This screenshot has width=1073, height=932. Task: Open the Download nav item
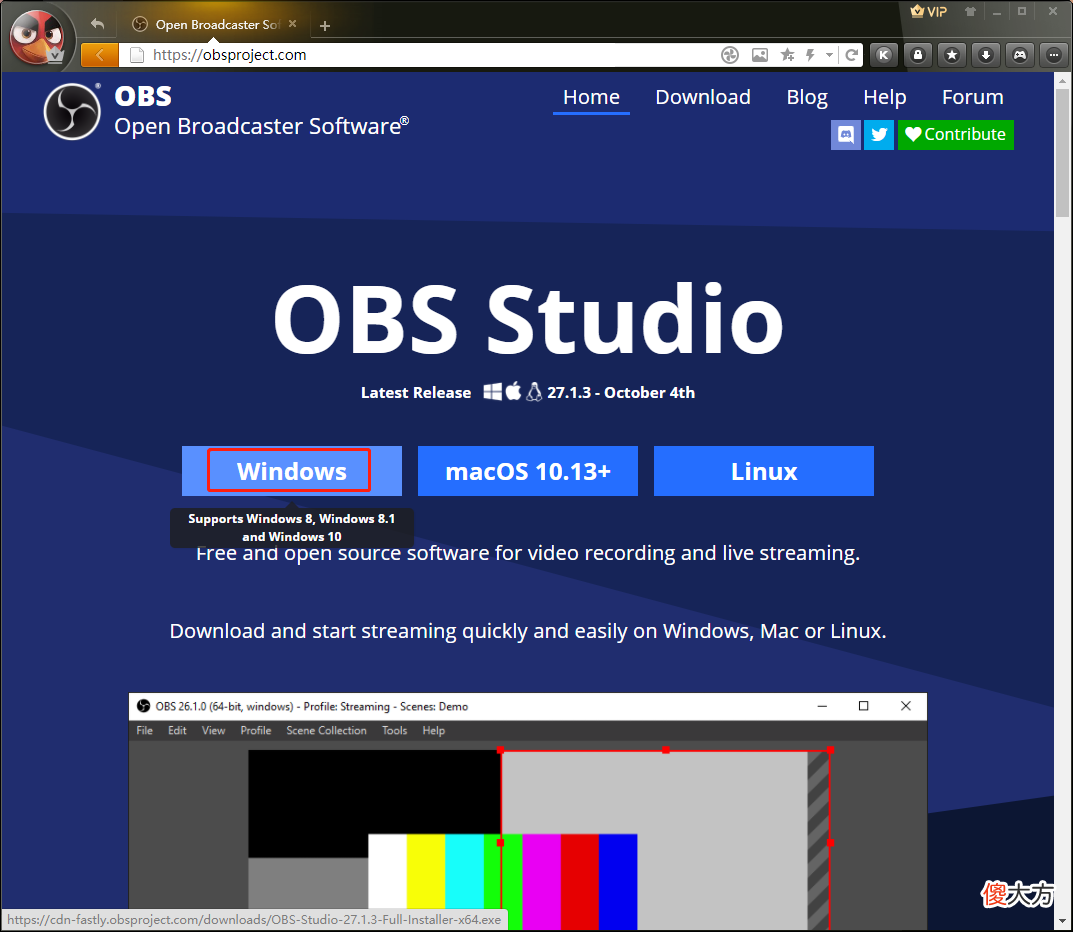tap(703, 97)
